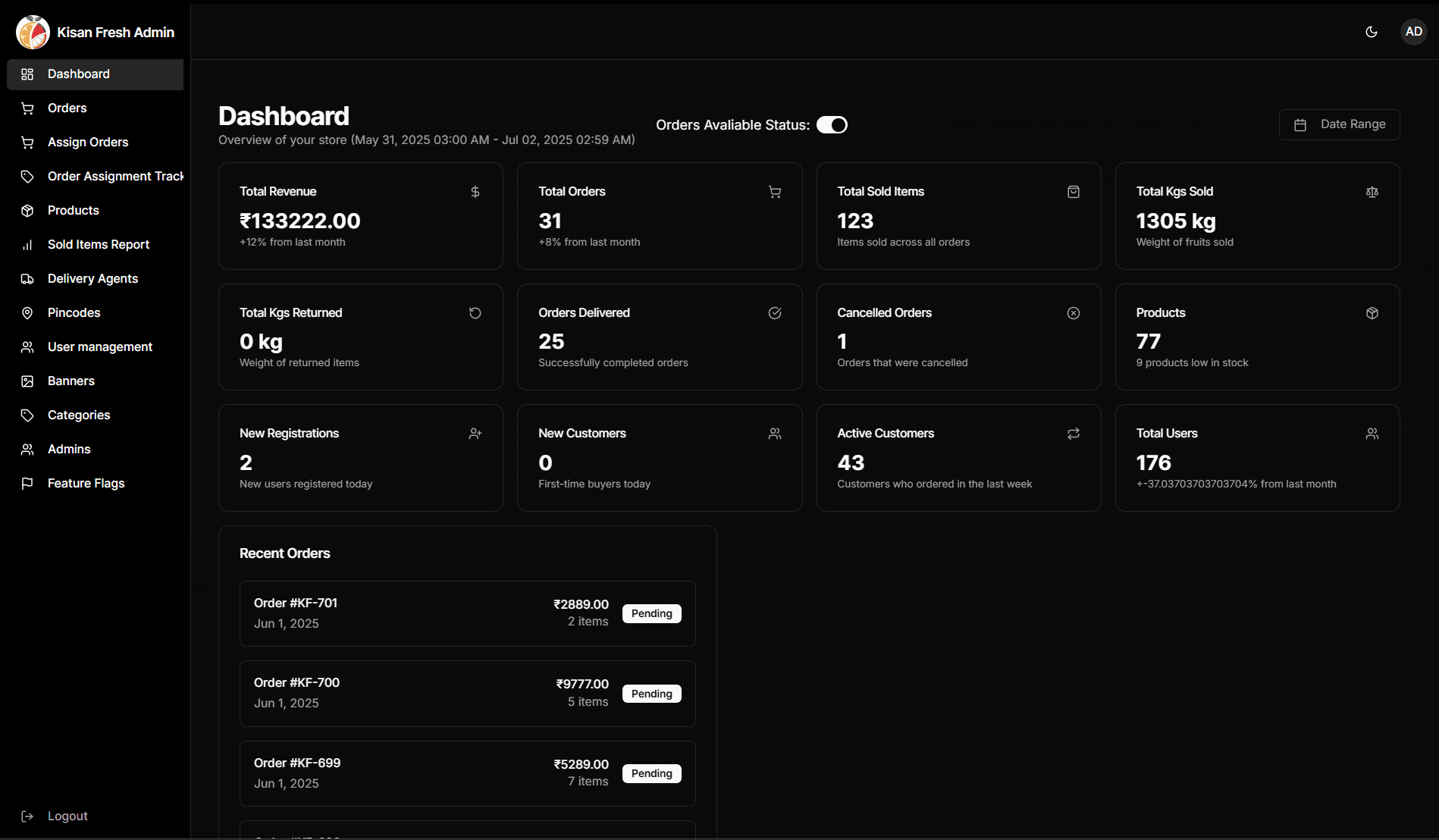Click the ₹5289.00 order amount
Viewport: 1439px width, 840px height.
582,764
